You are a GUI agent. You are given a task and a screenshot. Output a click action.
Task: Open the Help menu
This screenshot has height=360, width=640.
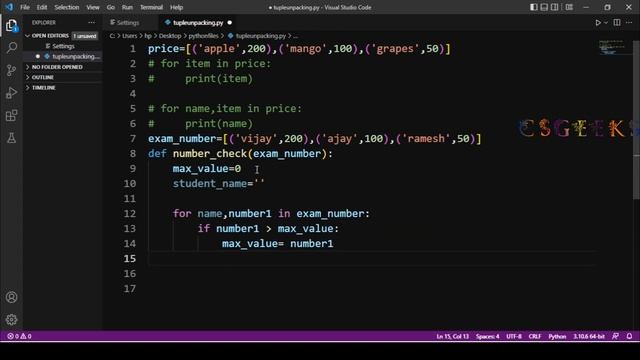(176, 7)
